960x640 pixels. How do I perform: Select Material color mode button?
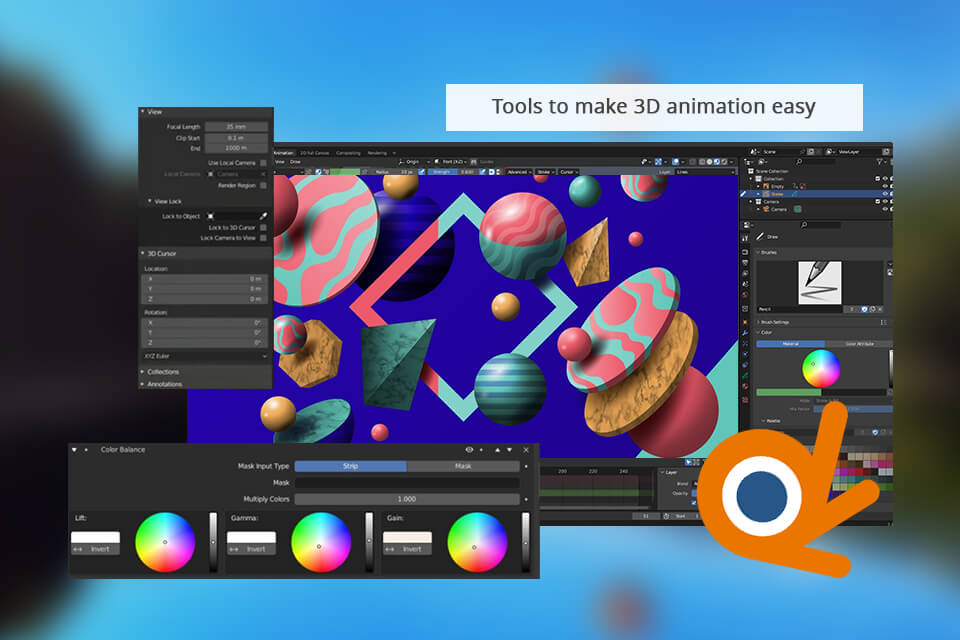pyautogui.click(x=790, y=344)
